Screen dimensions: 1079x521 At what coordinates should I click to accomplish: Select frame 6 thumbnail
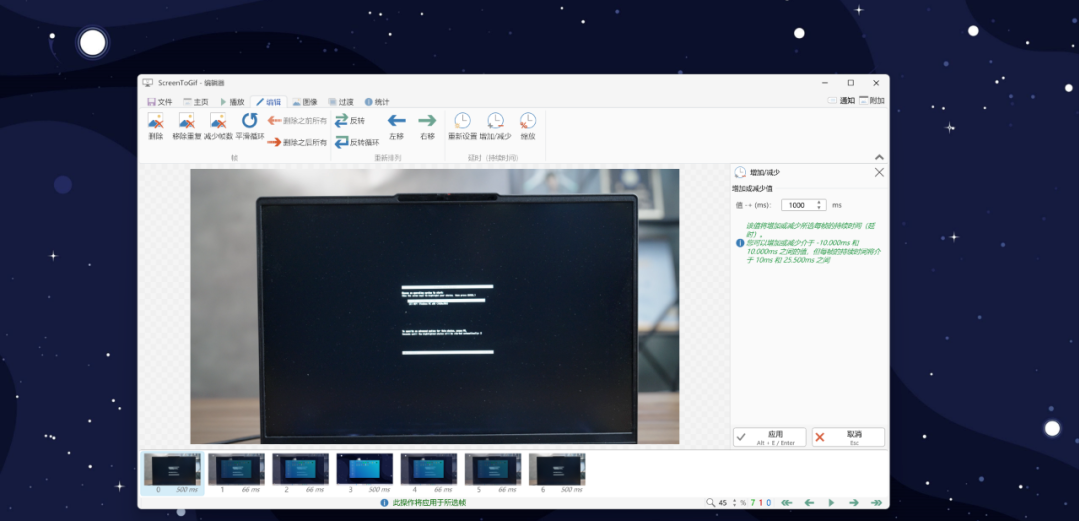(557, 474)
